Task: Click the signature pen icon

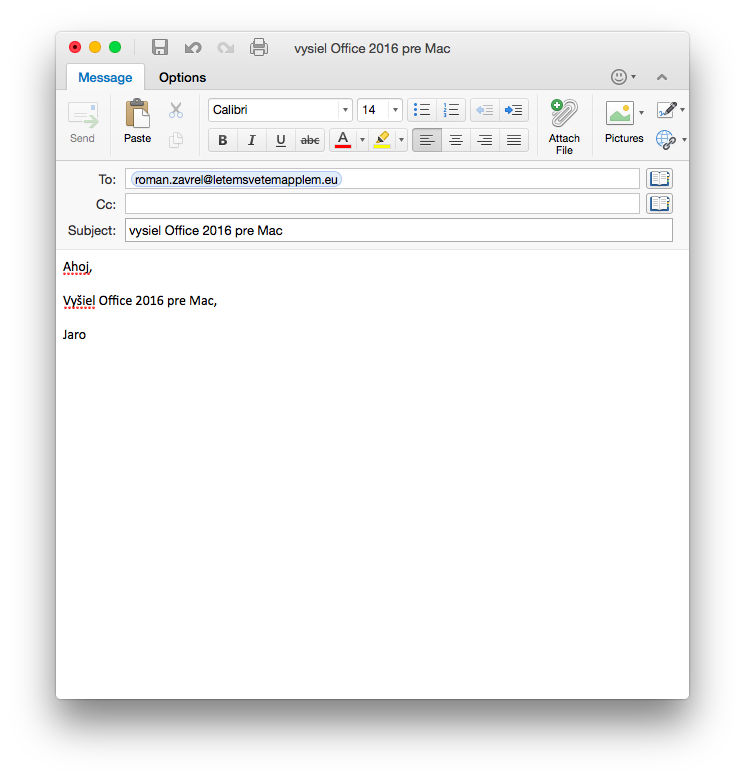Action: coord(667,110)
